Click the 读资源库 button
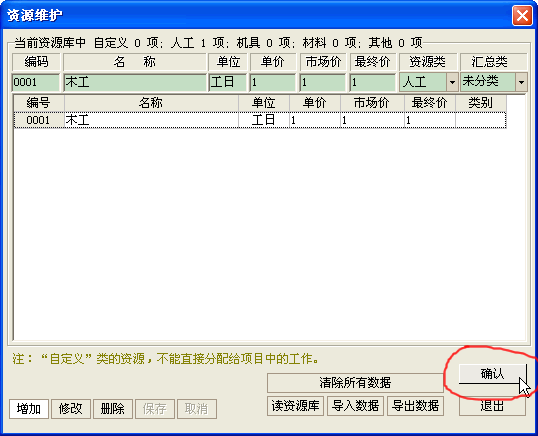The width and height of the screenshot is (538, 436). (295, 406)
